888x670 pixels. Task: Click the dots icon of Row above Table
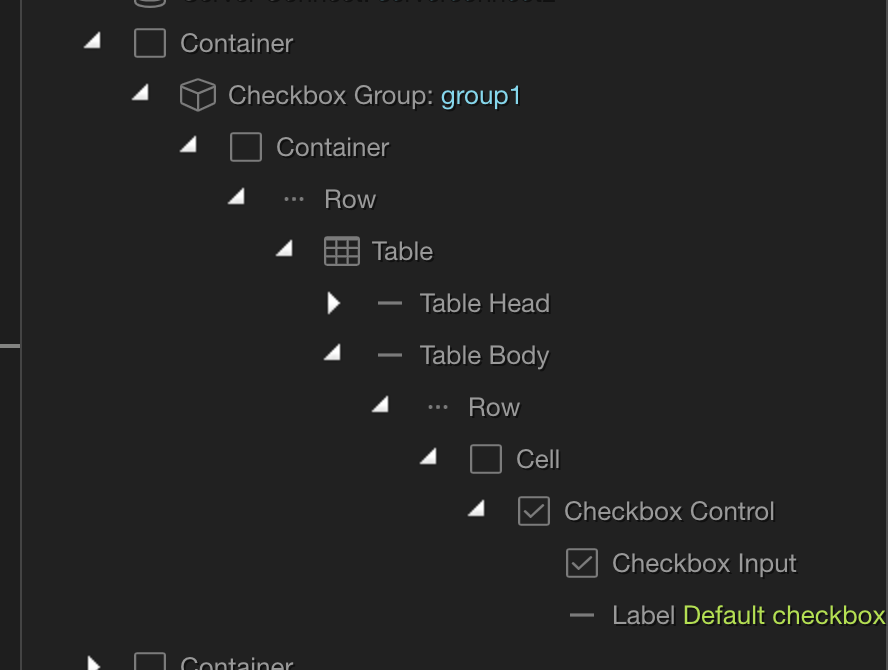(294, 199)
